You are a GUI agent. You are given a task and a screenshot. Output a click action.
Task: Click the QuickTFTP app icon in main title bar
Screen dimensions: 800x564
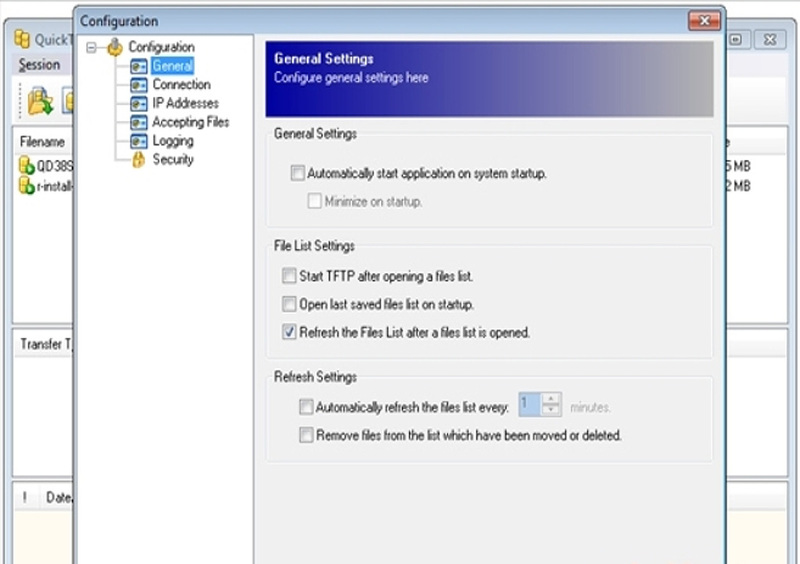[22, 39]
